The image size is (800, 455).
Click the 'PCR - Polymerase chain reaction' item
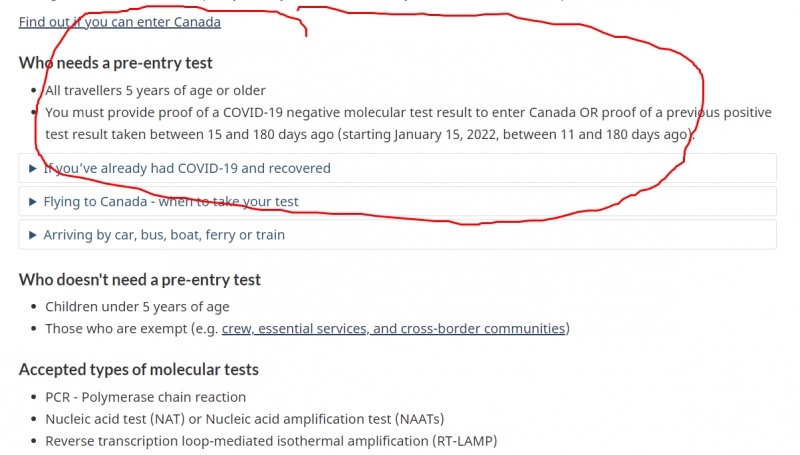click(x=145, y=397)
